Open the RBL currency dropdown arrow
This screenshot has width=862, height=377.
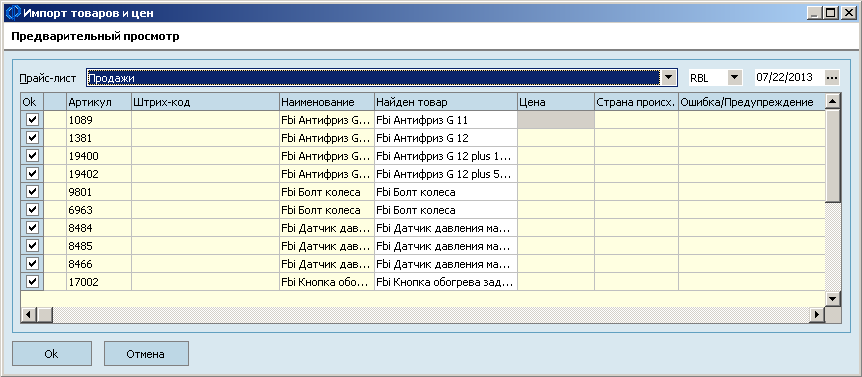tap(735, 78)
